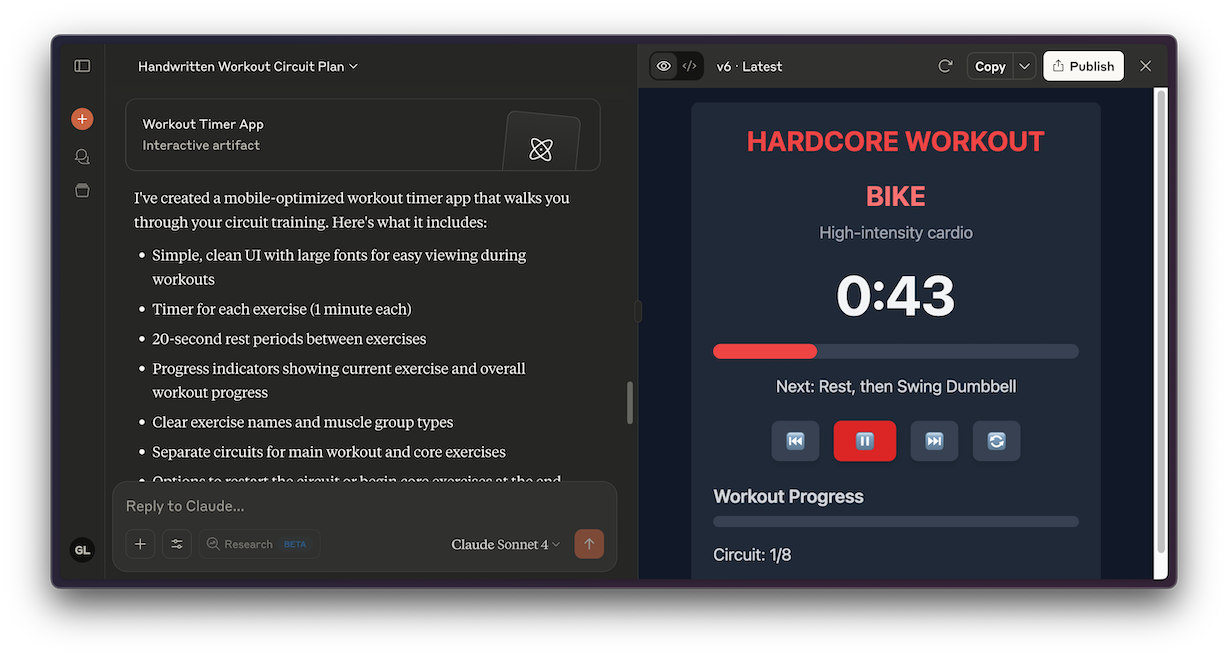Switch to artifact code view
1228x656 pixels.
click(690, 66)
